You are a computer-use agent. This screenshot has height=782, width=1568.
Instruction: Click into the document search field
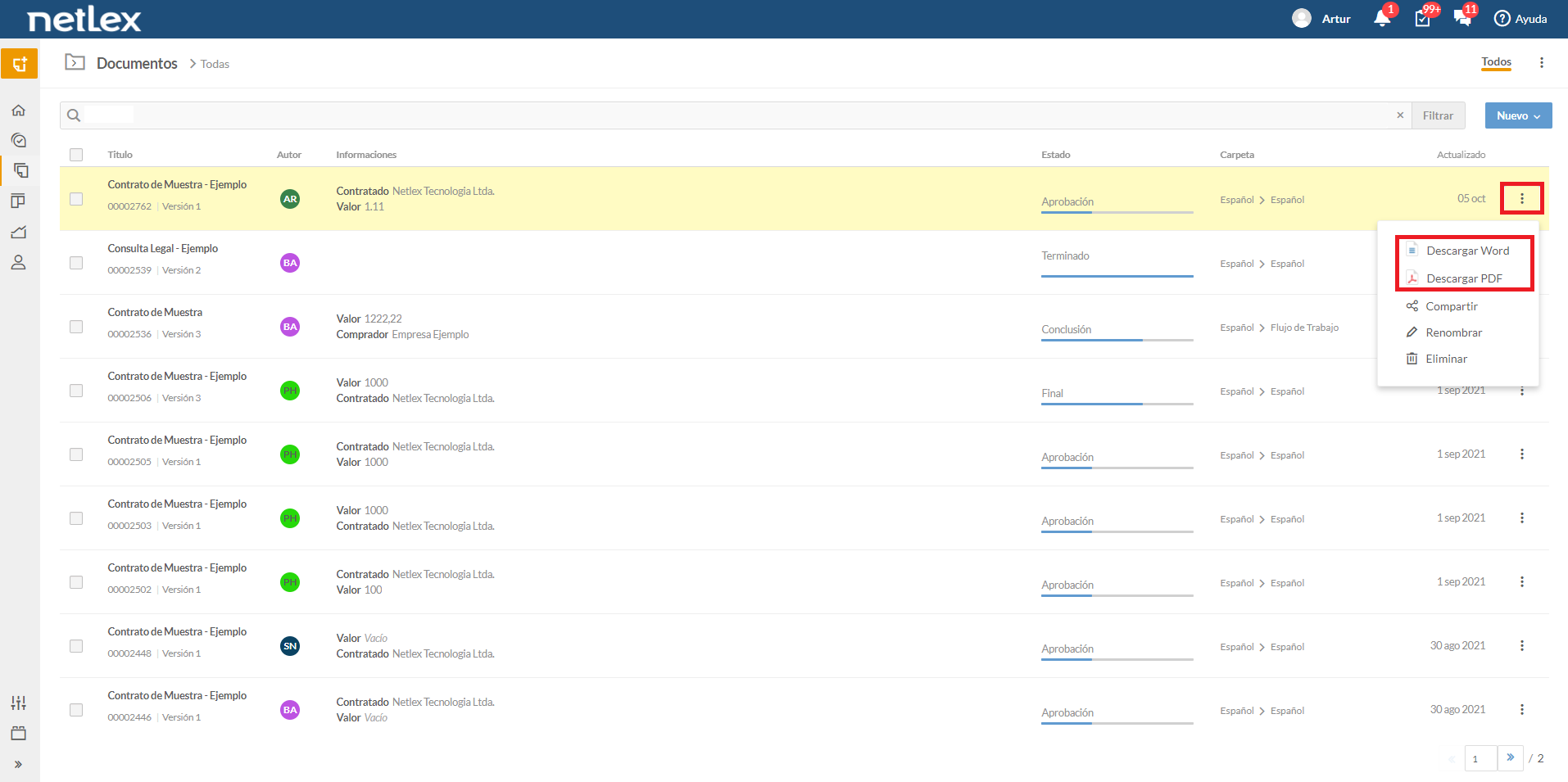[737, 115]
